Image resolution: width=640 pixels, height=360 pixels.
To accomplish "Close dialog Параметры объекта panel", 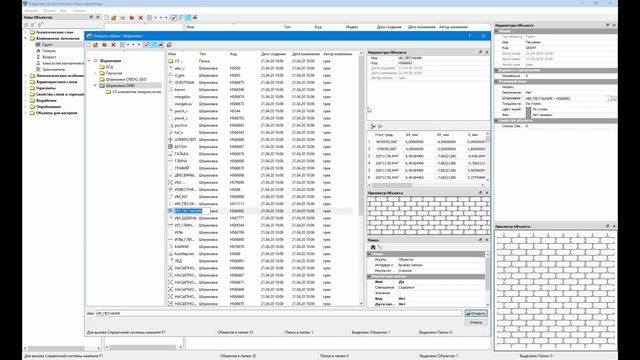I will (487, 52).
